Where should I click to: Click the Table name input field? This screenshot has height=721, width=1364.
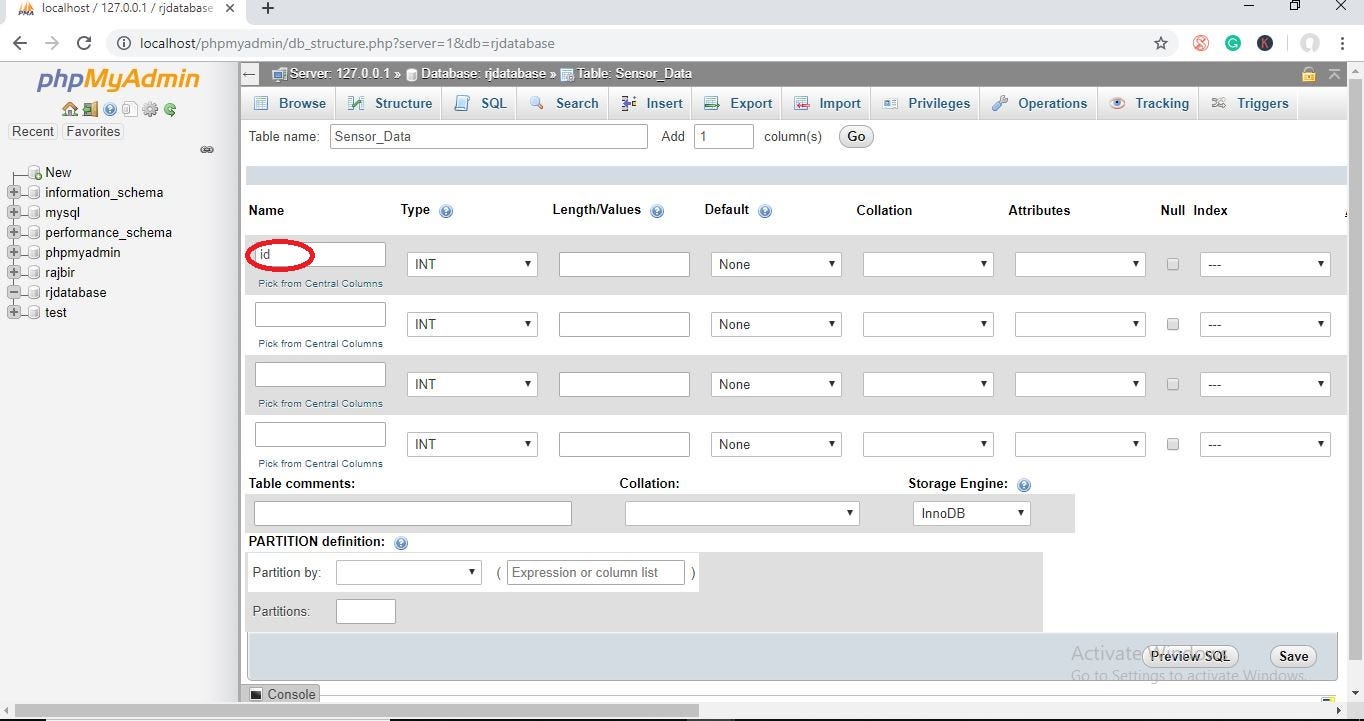tap(488, 136)
